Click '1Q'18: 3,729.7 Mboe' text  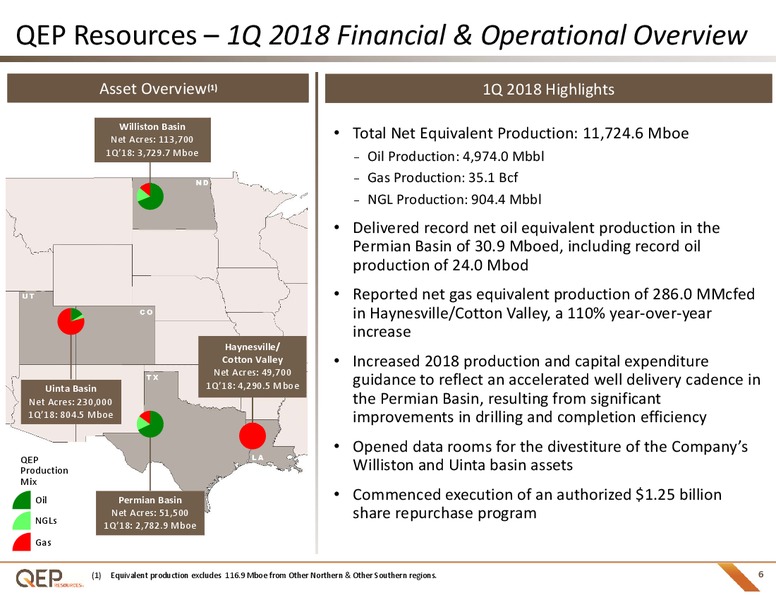click(152, 153)
